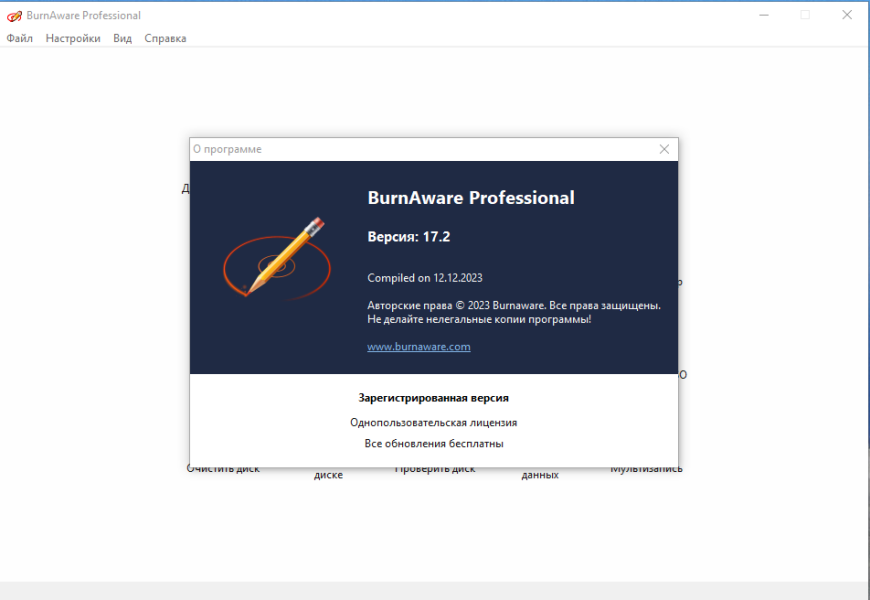Click 'Однопользовательская лицензия' text
870x600 pixels.
coord(433,422)
